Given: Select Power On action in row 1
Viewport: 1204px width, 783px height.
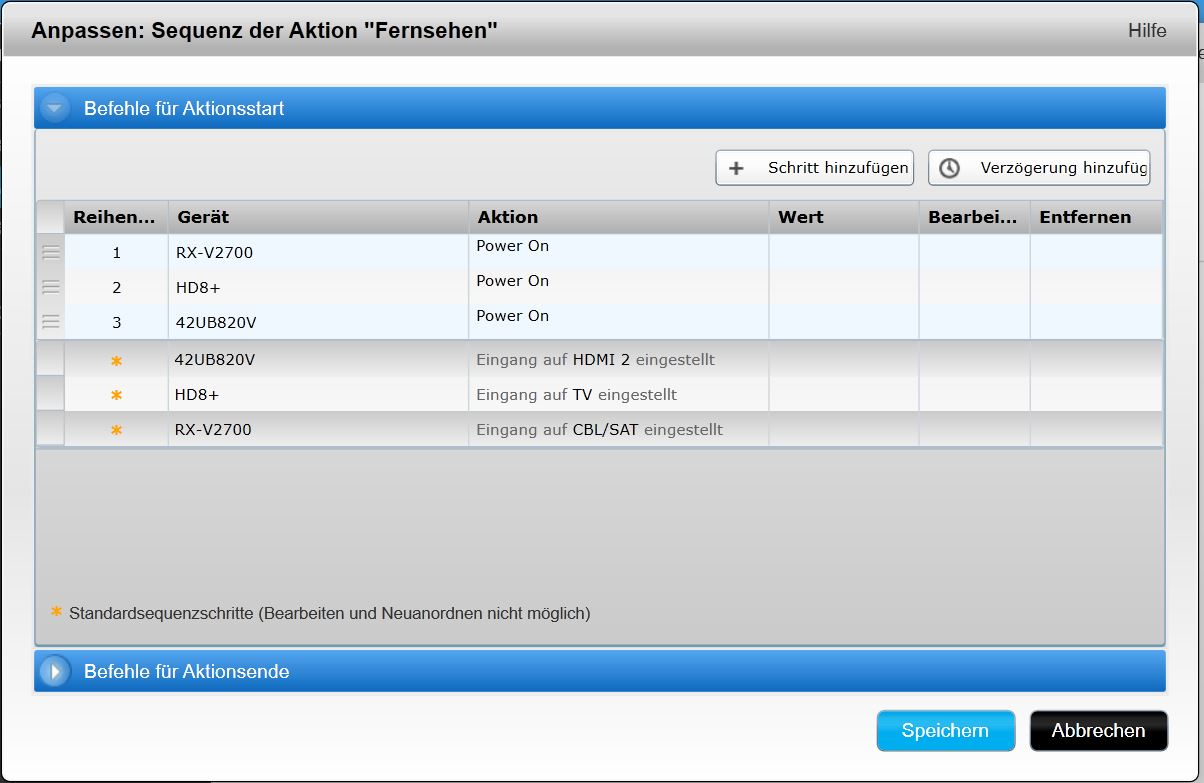Looking at the screenshot, I should click(513, 246).
